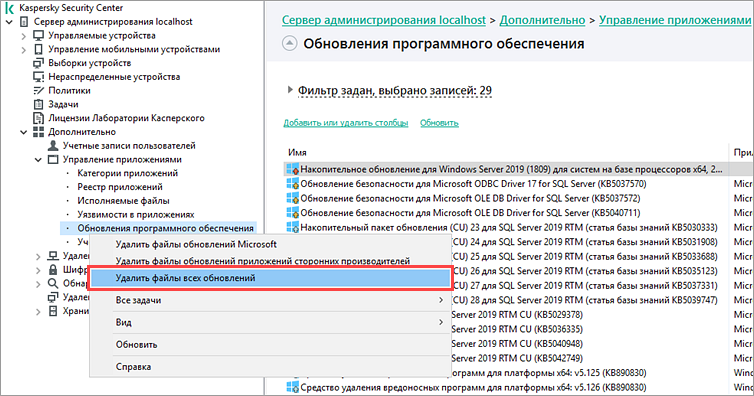The image size is (754, 396).
Task: Open the Управление приложениями breadcrumb link
Action: [x=675, y=20]
